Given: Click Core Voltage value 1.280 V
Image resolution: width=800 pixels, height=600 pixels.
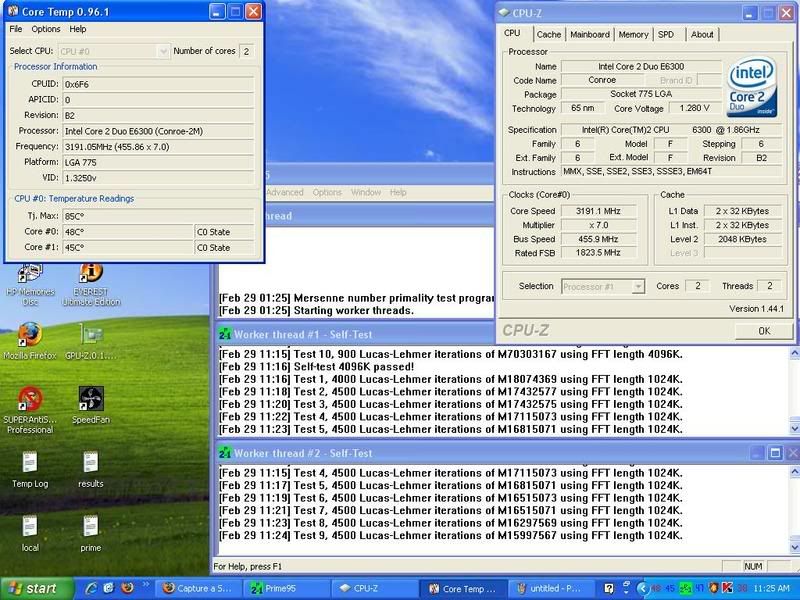Looking at the screenshot, I should tap(694, 108).
